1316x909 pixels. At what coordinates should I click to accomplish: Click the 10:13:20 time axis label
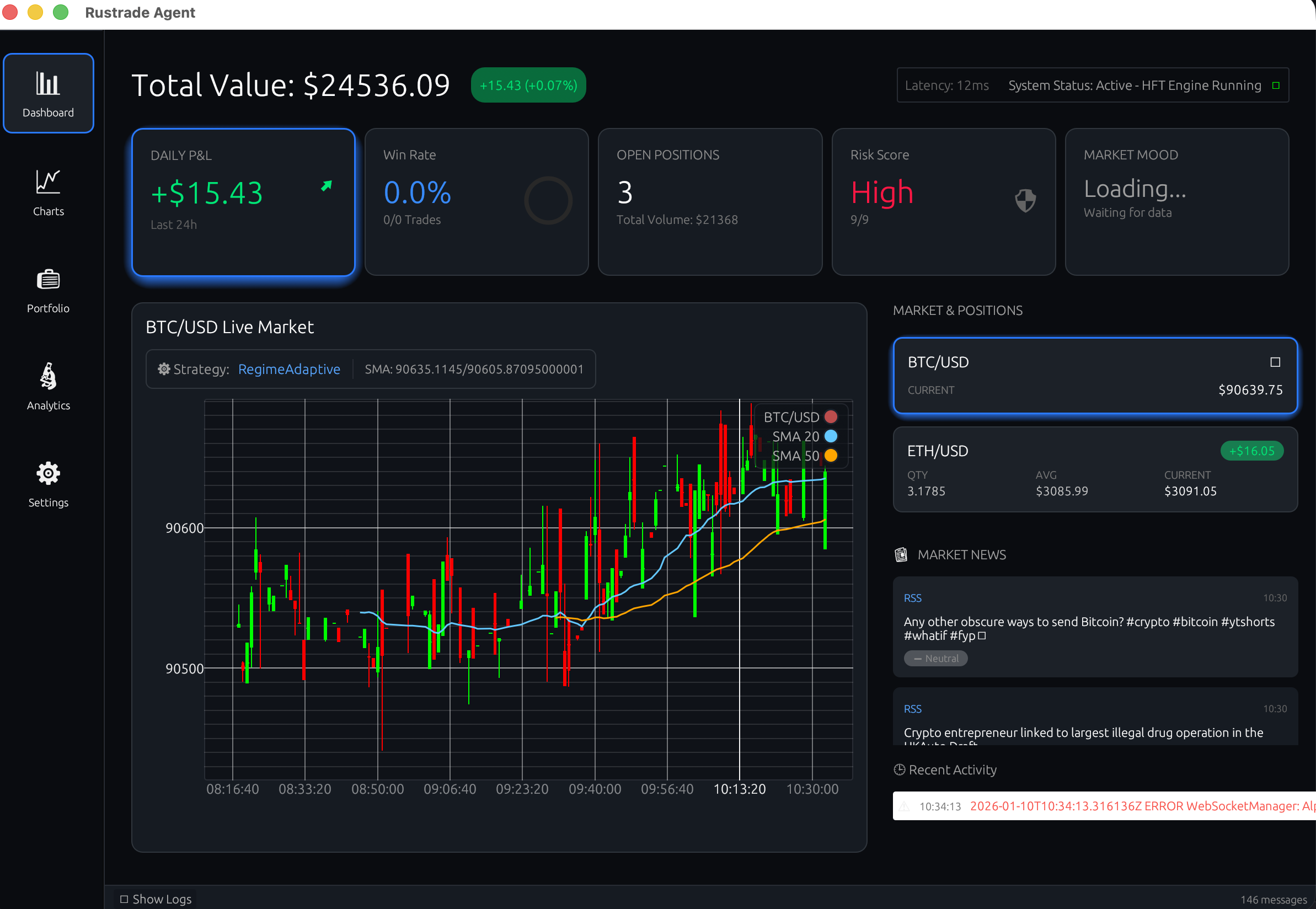pos(739,789)
